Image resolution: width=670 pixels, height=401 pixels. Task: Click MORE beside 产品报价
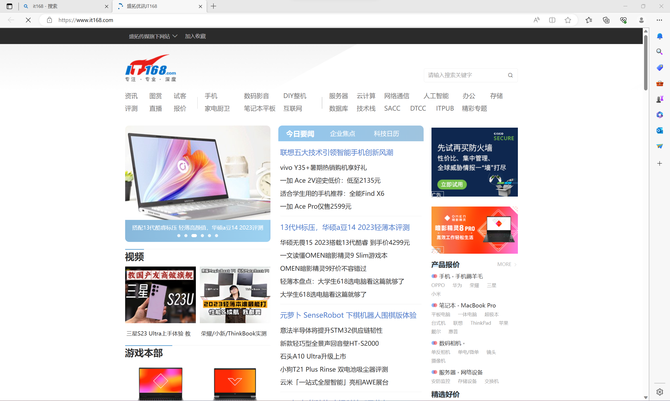click(x=506, y=264)
